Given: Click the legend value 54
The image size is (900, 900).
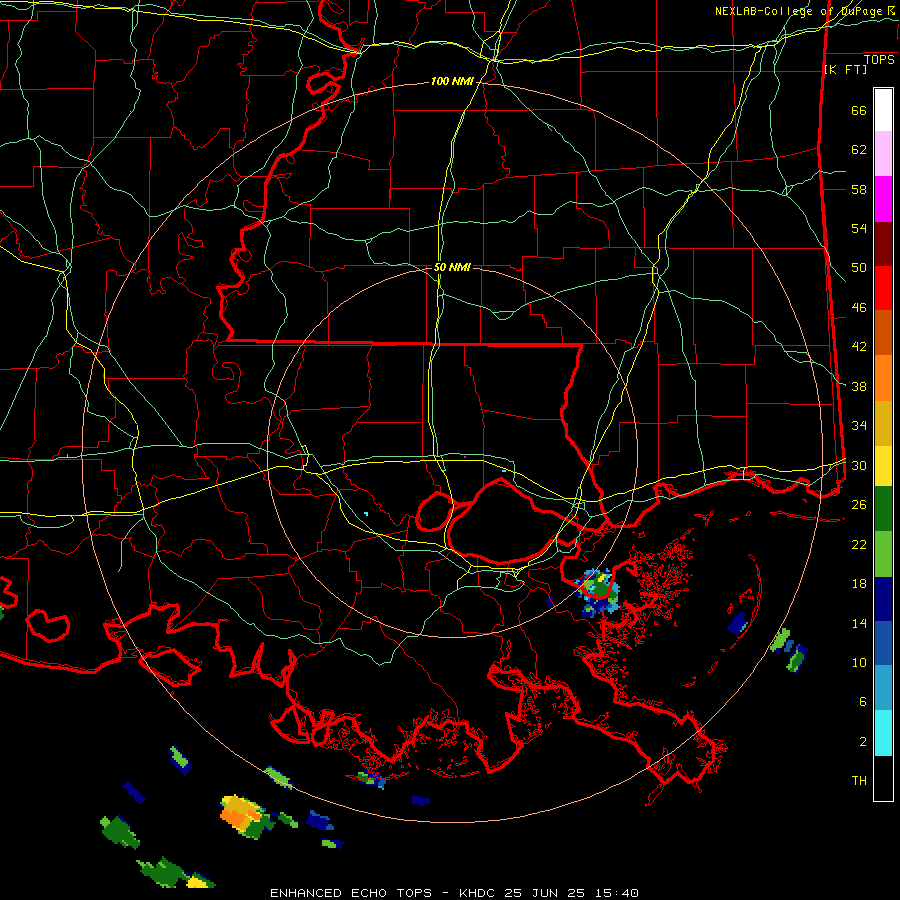Looking at the screenshot, I should coord(859,229).
